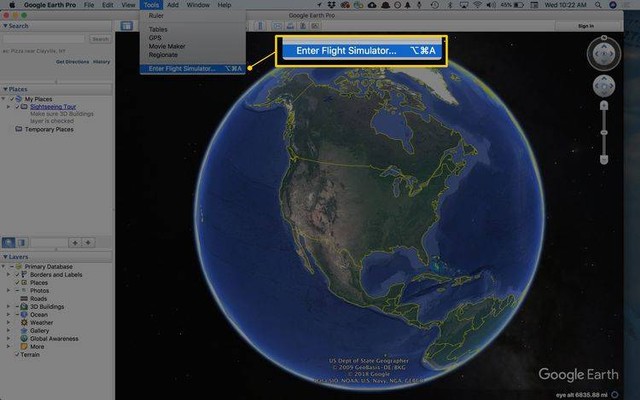Click the 3D Buildings layer icon
This screenshot has width=640, height=400.
pyautogui.click(x=24, y=307)
